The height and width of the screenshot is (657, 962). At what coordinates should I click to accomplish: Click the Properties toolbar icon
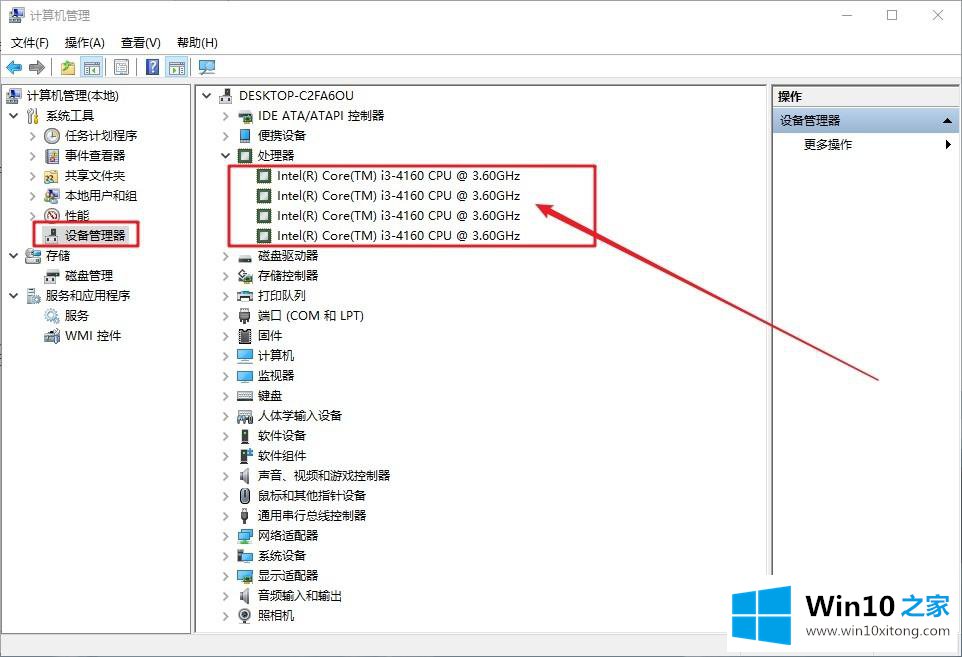pyautogui.click(x=121, y=67)
